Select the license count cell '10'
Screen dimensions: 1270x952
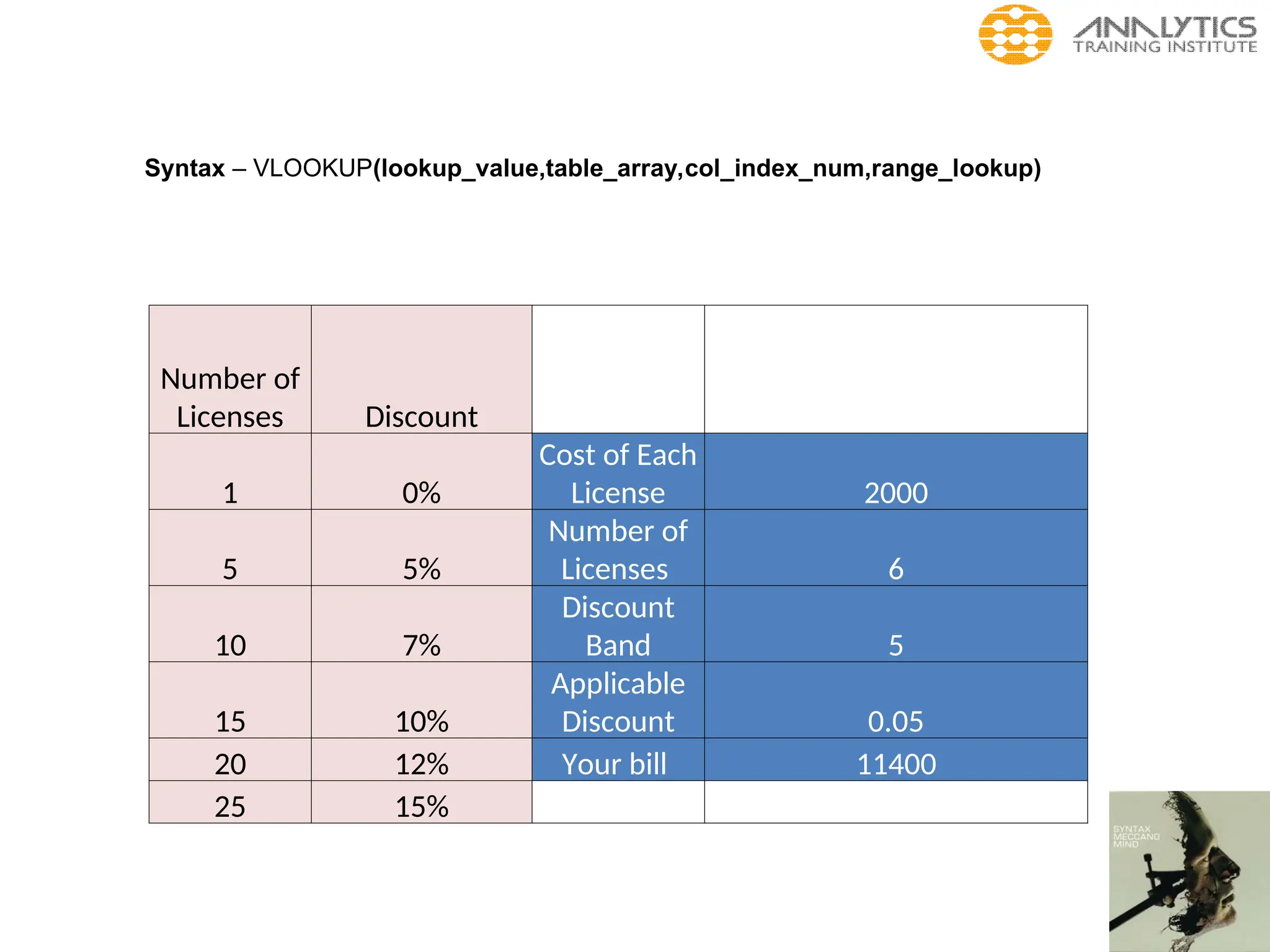[x=230, y=624]
